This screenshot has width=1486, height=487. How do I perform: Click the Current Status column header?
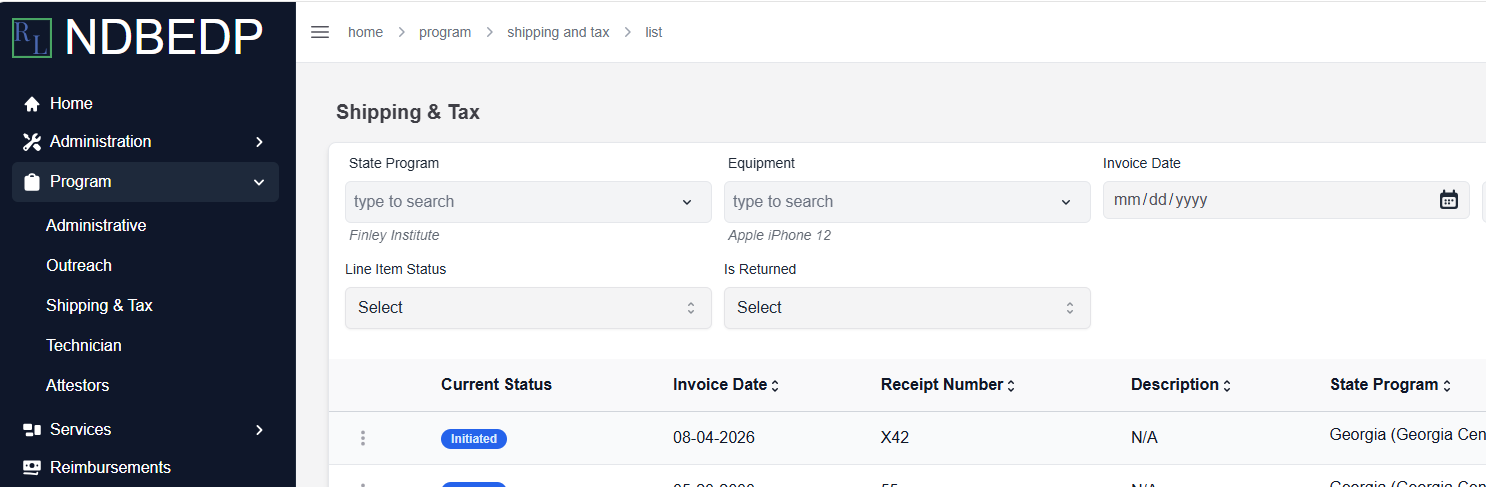click(496, 385)
